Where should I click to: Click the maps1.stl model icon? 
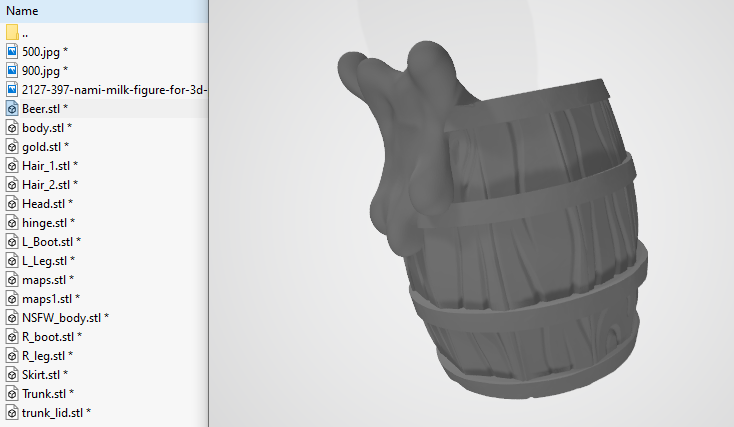pyautogui.click(x=12, y=299)
